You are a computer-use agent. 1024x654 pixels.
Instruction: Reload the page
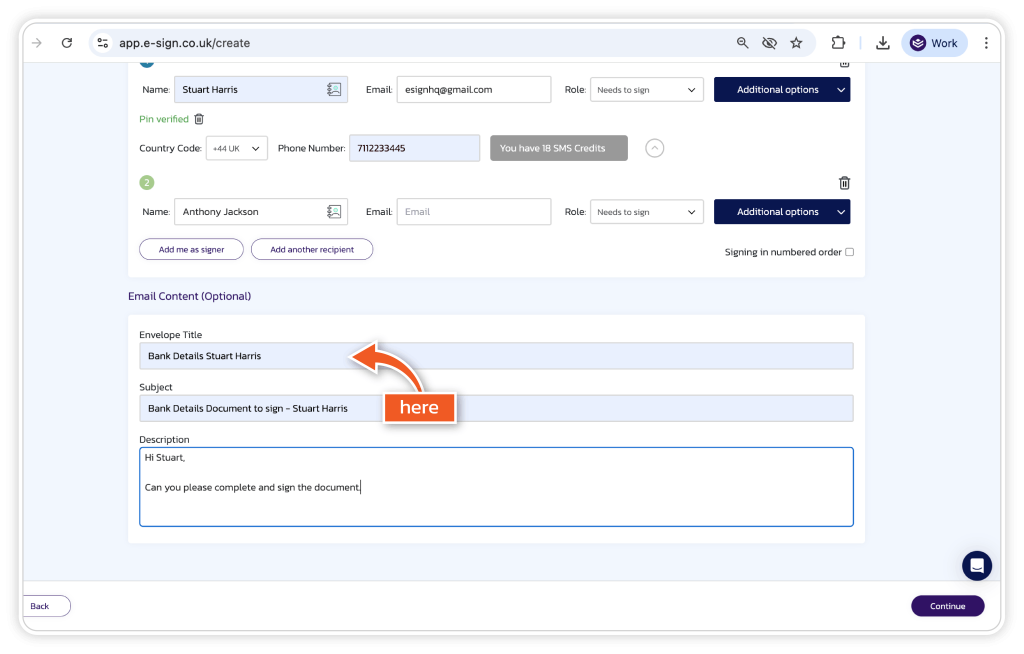[x=67, y=43]
